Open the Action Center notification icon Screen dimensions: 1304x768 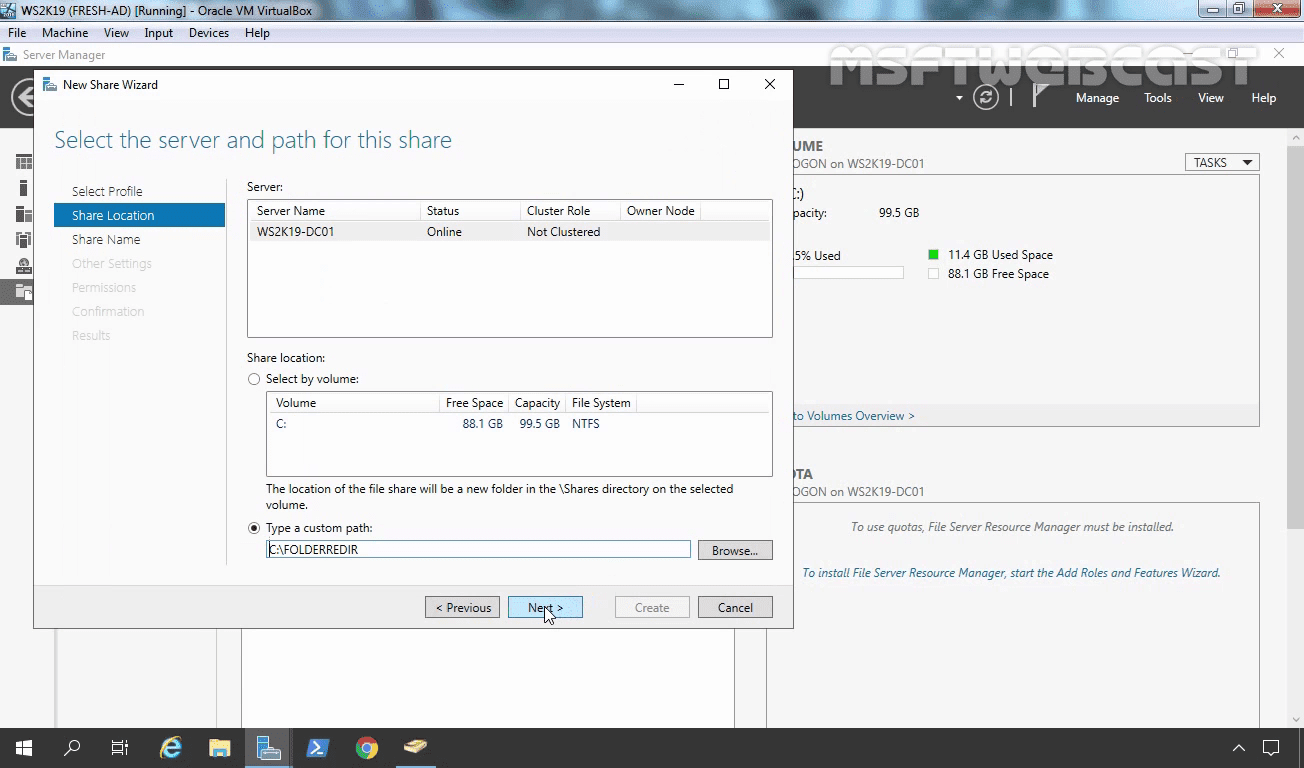1271,748
